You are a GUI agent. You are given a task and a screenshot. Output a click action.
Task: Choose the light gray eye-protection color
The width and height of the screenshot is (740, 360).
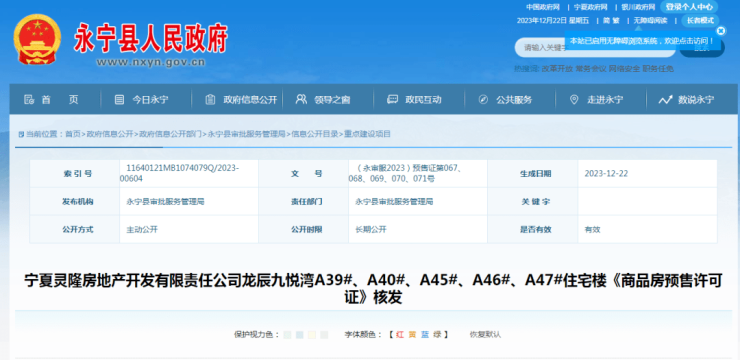[324, 335]
